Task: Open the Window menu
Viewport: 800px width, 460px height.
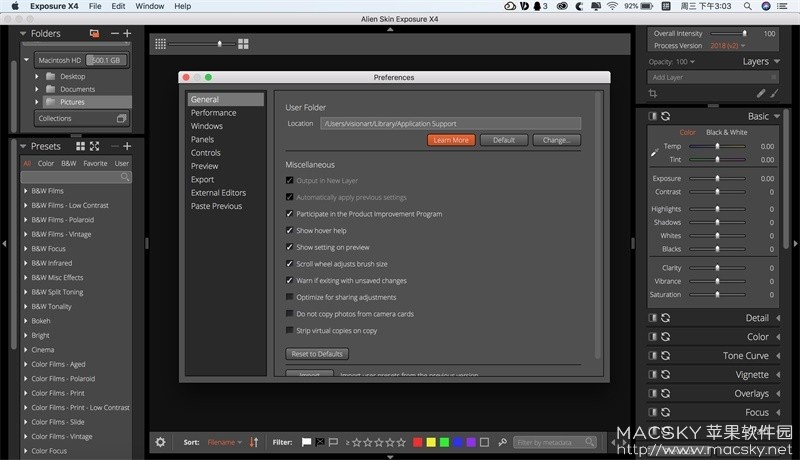Action: click(149, 6)
